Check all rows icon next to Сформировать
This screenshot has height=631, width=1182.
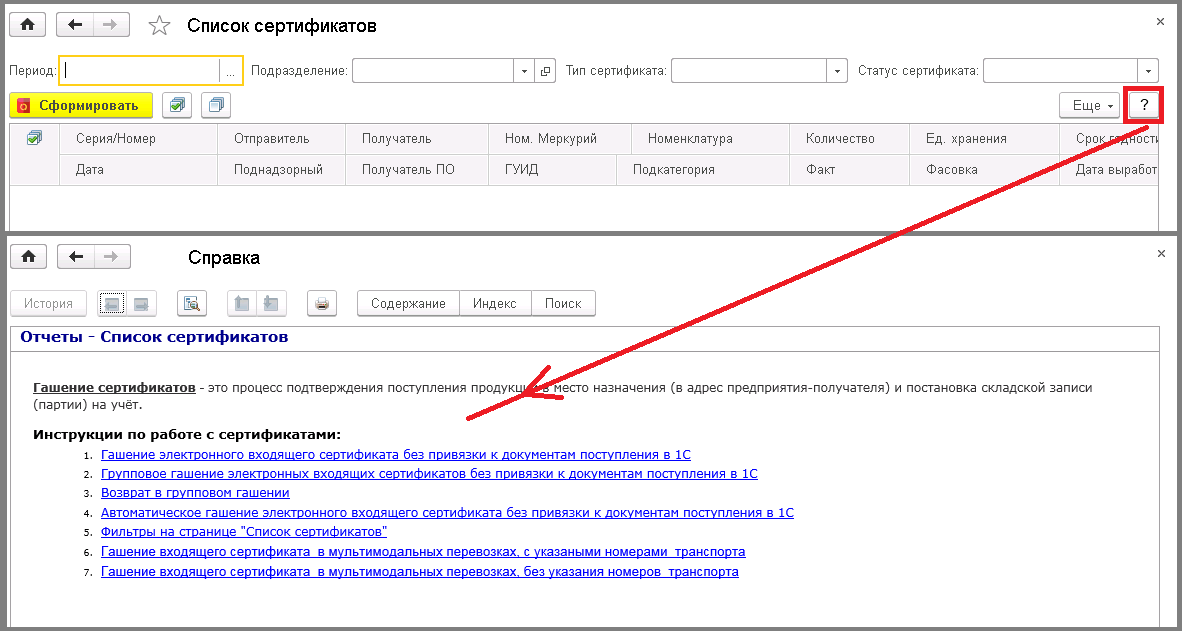176,106
